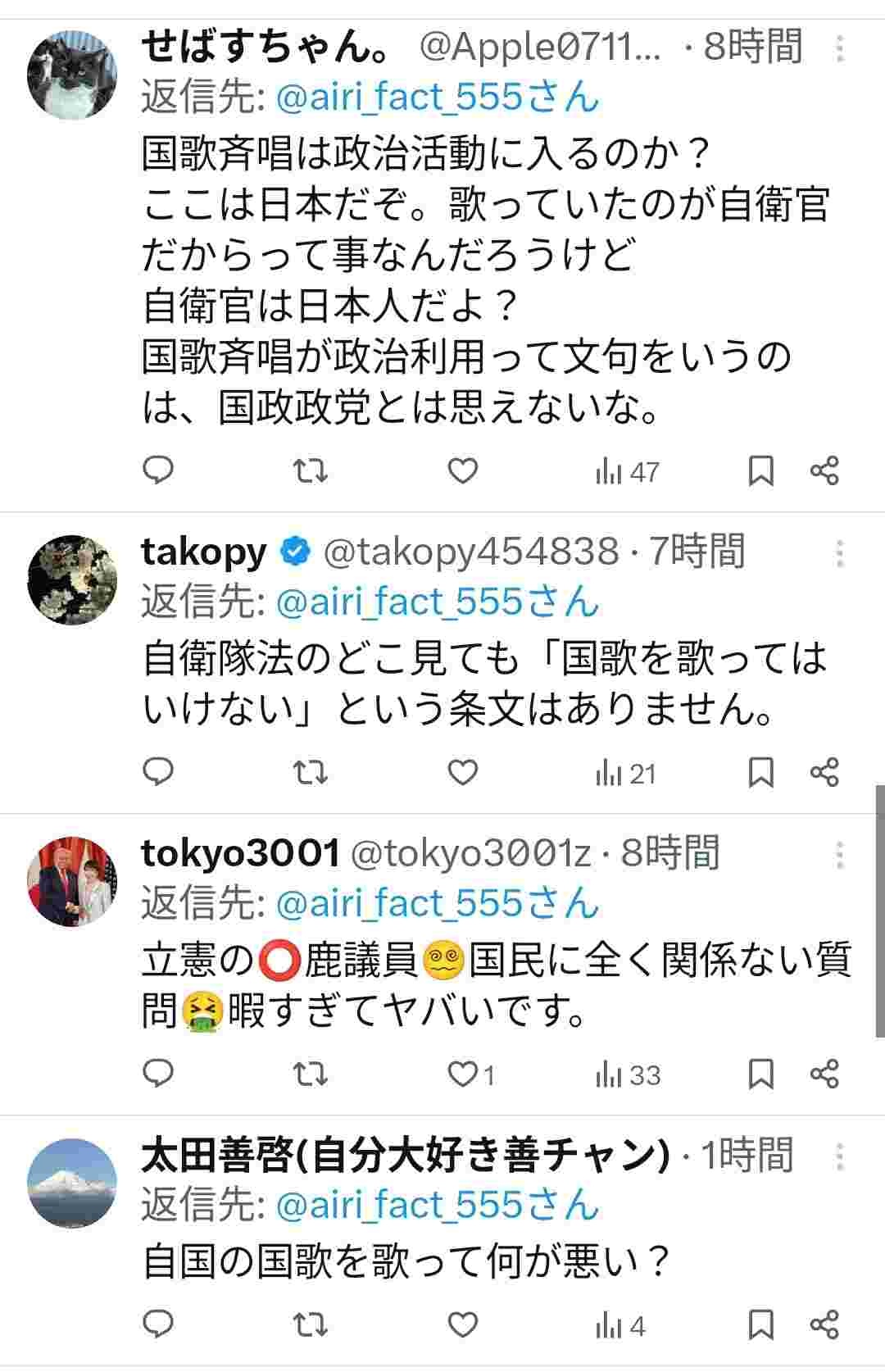The image size is (885, 1372).
Task: Open more options for せばすちゃん。 tweet
Action: pos(840,48)
